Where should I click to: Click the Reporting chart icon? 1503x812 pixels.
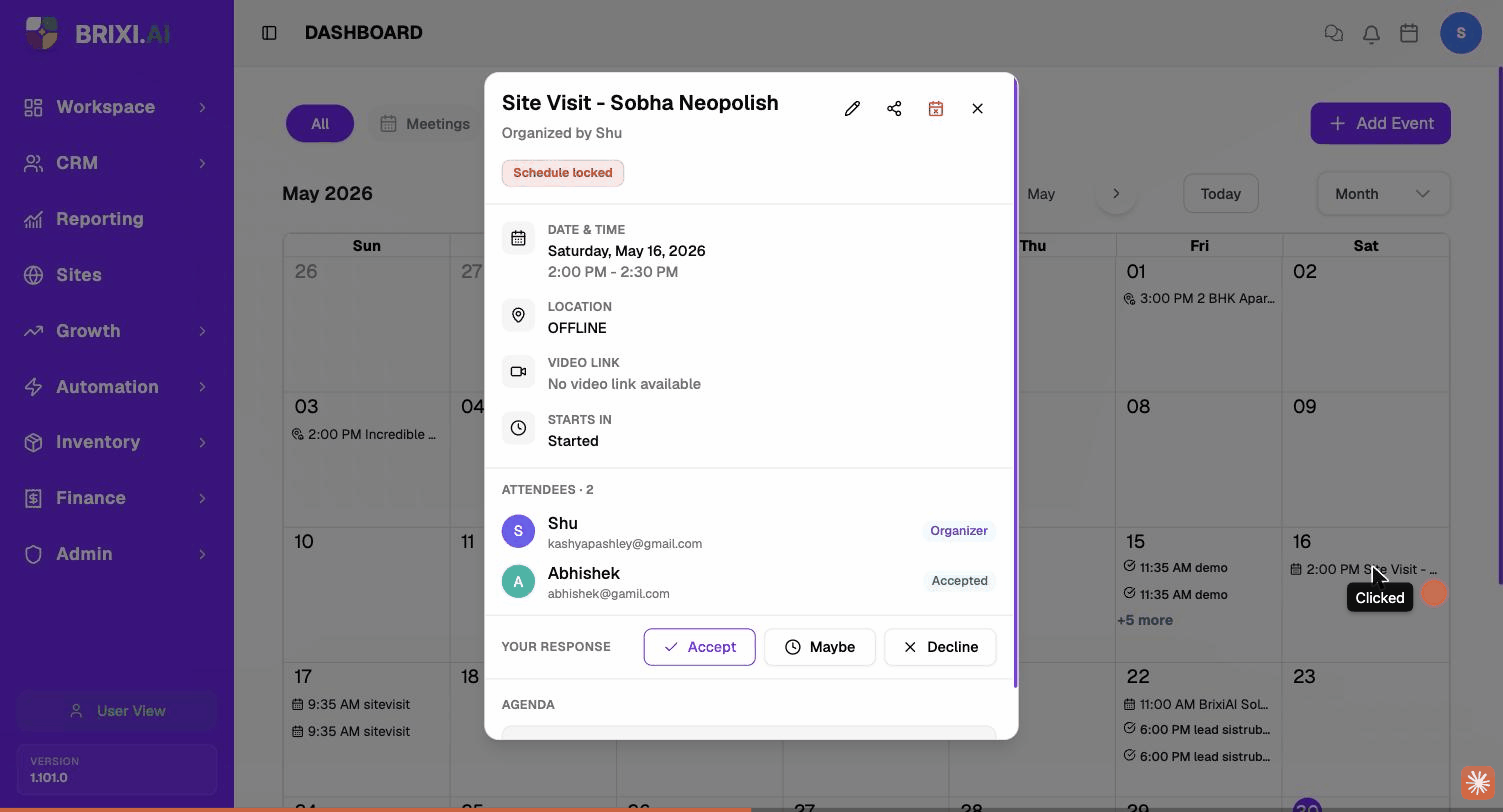point(33,219)
